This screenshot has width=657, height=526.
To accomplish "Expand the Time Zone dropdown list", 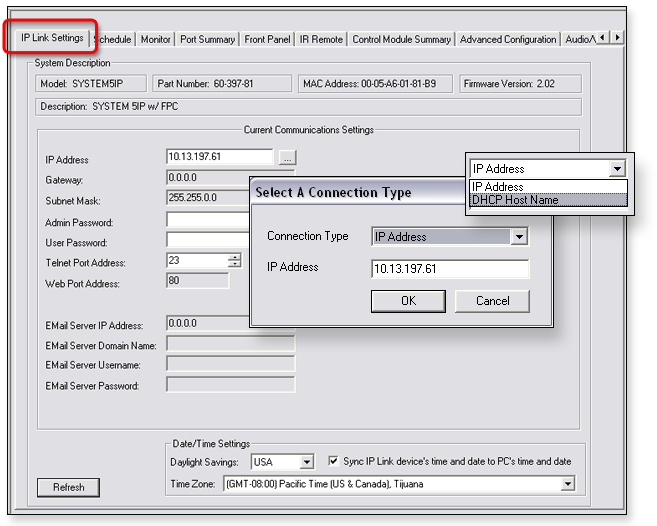I will coord(568,484).
